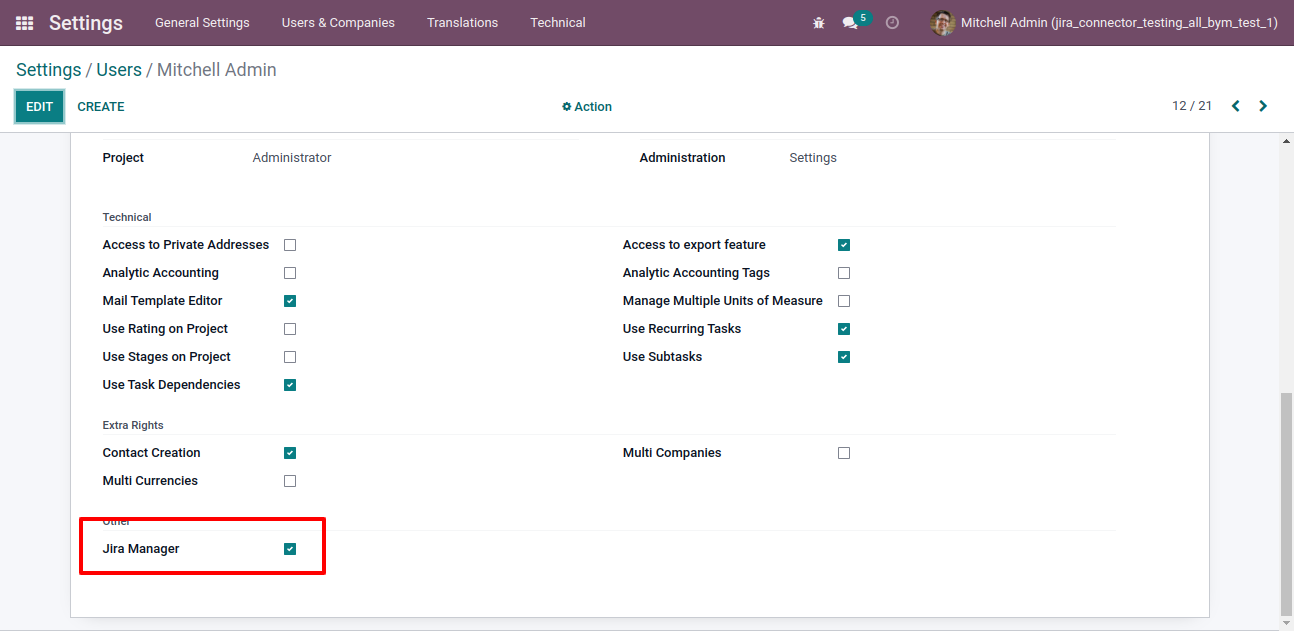1294x631 pixels.
Task: Toggle Manage Multiple Units of Measure checkbox
Action: (844, 301)
